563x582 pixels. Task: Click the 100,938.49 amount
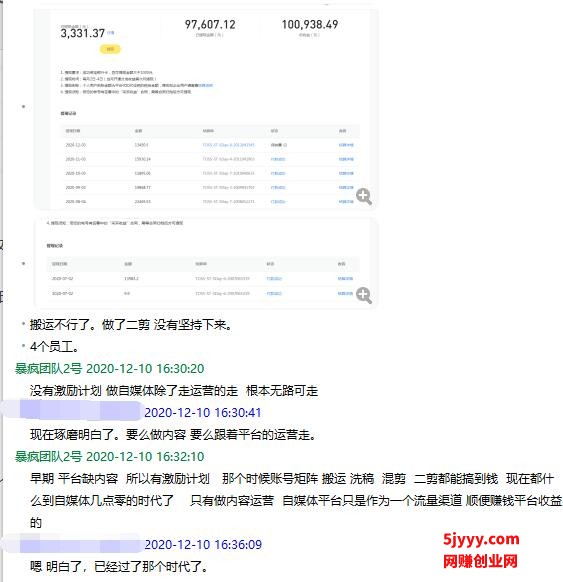(x=310, y=24)
